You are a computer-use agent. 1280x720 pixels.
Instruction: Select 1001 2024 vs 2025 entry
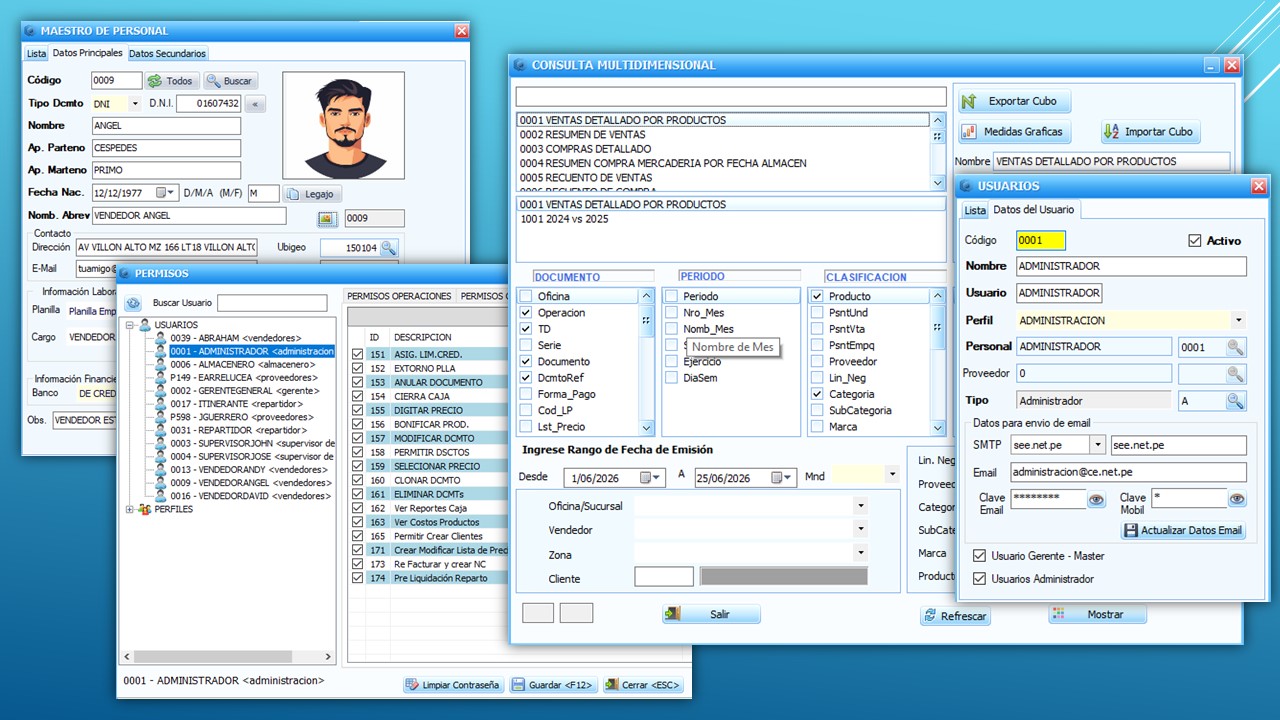click(563, 218)
